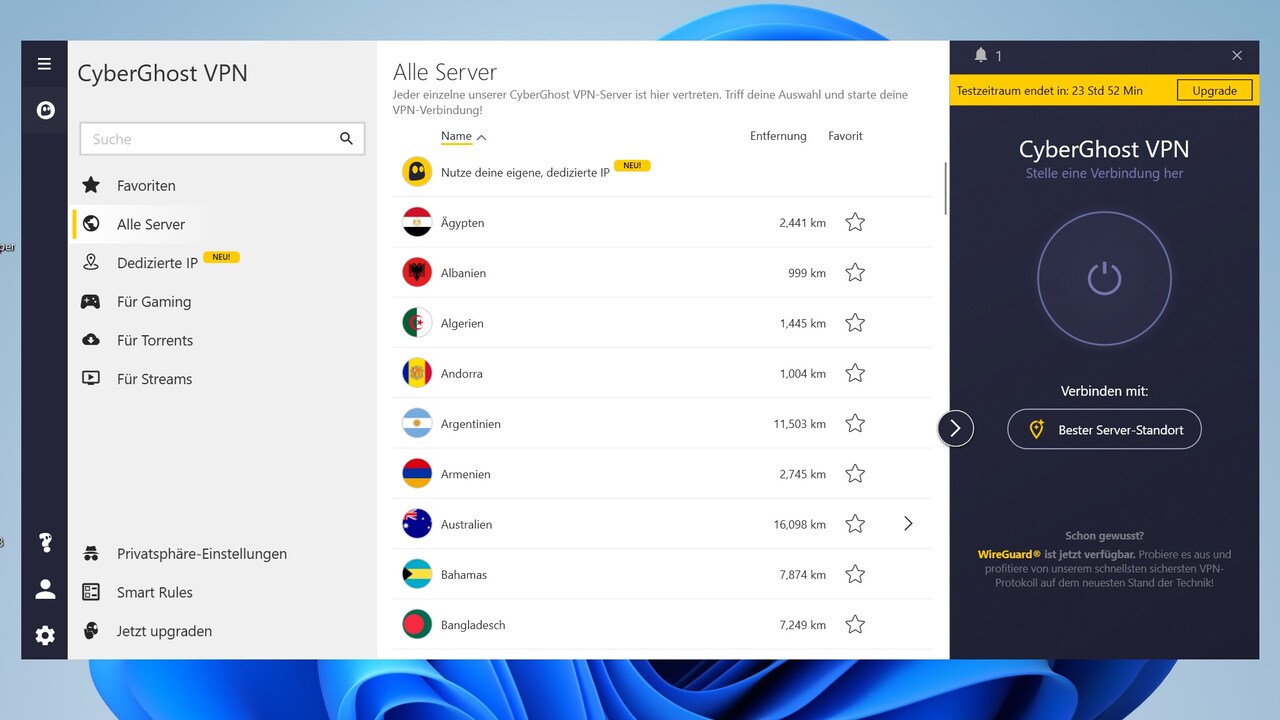
Task: Open the settings gear icon
Action: (45, 635)
